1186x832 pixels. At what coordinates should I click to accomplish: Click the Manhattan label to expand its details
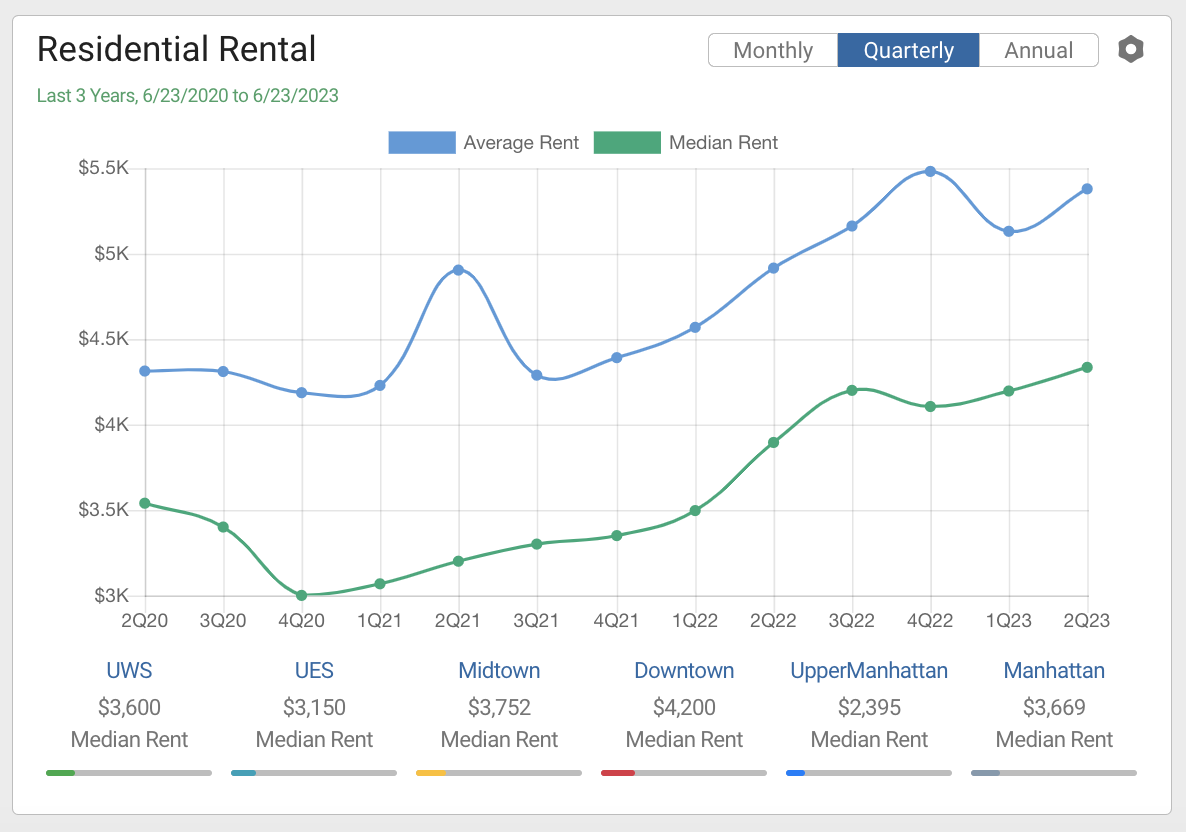(x=1054, y=670)
